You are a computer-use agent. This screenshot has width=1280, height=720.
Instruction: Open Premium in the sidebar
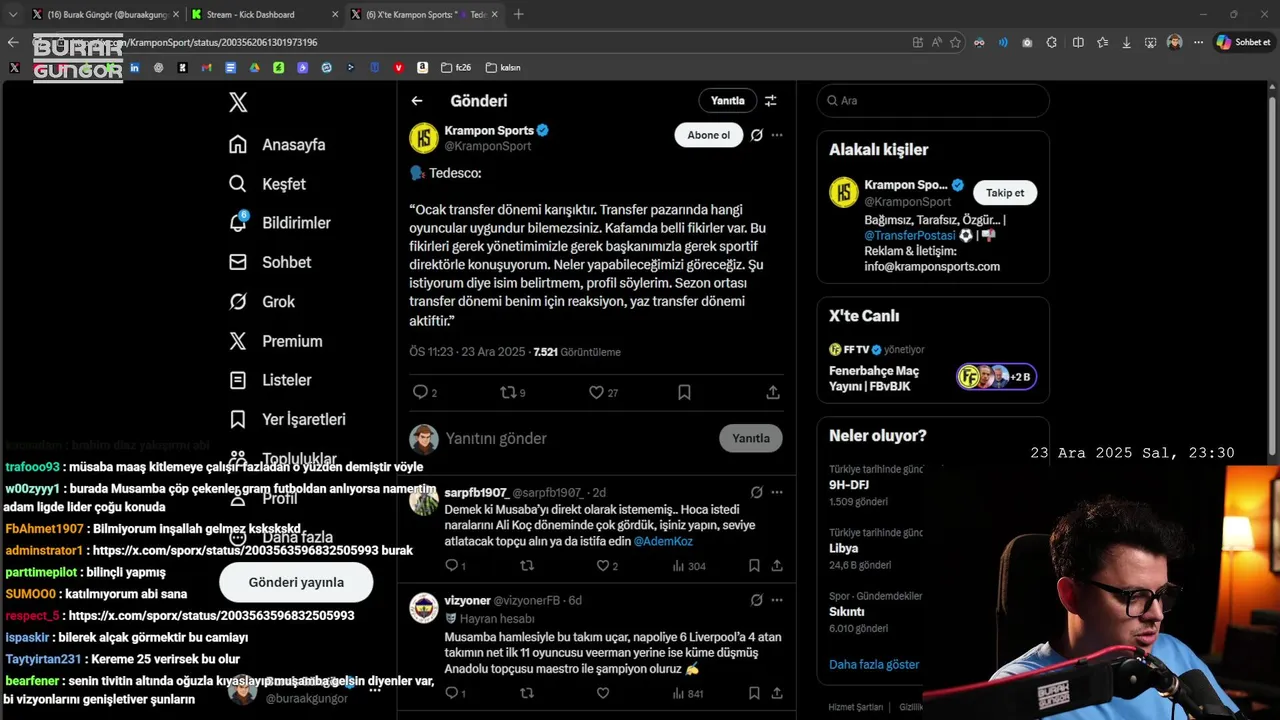click(x=275, y=341)
